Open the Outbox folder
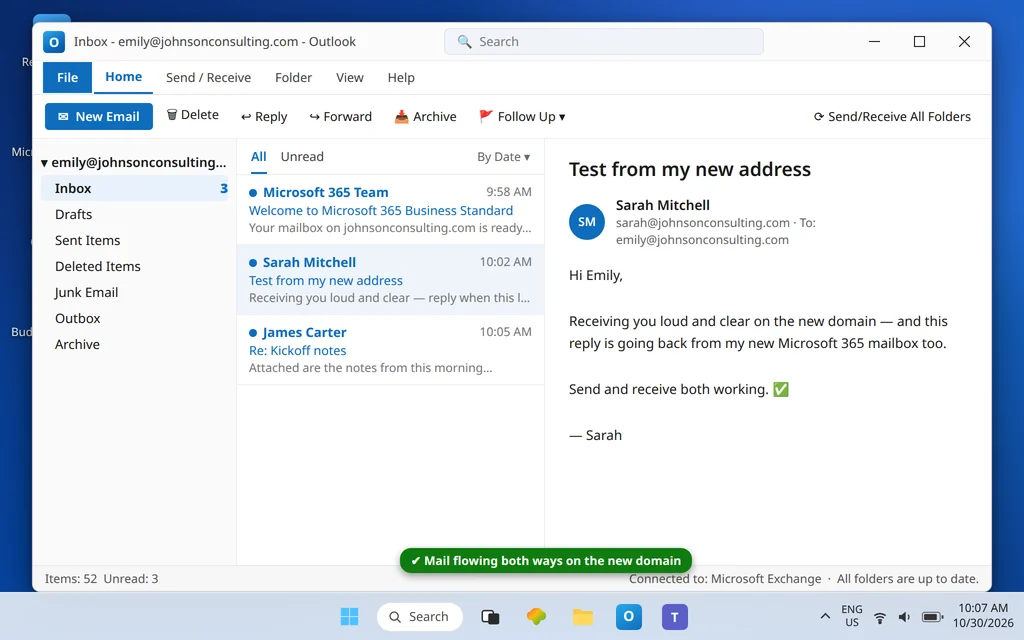The image size is (1024, 640). tap(135, 318)
